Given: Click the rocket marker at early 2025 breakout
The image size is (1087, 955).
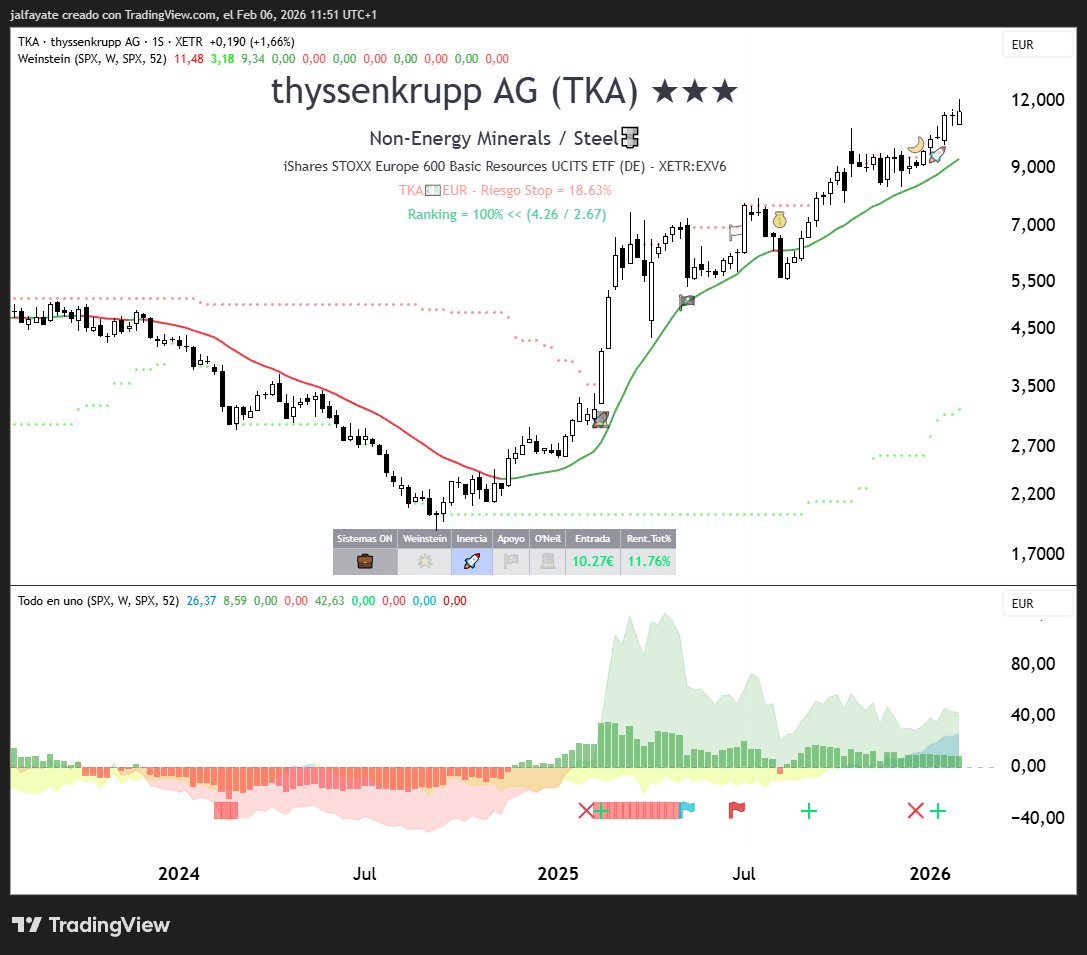Looking at the screenshot, I should [600, 419].
